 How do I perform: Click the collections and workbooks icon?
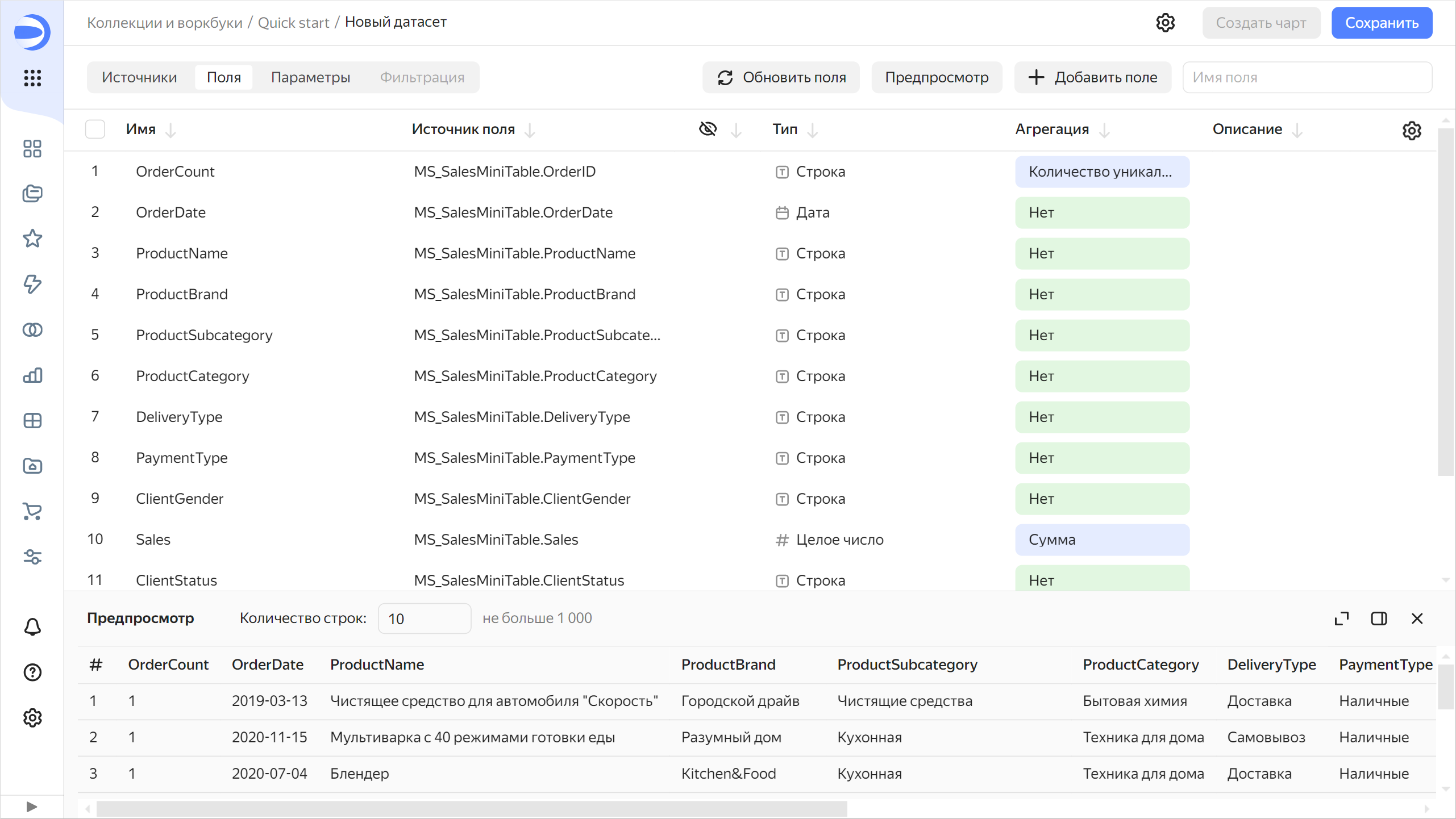tap(31, 194)
